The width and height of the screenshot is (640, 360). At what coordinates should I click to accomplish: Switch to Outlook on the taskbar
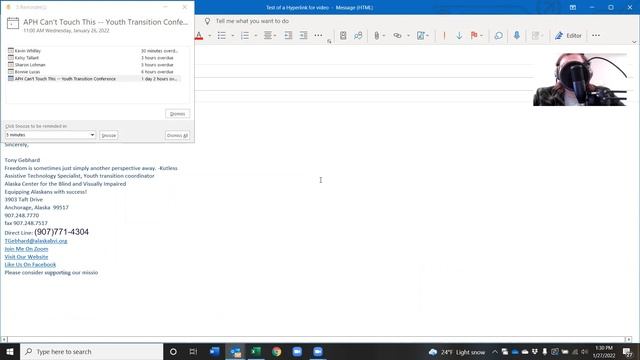236,351
